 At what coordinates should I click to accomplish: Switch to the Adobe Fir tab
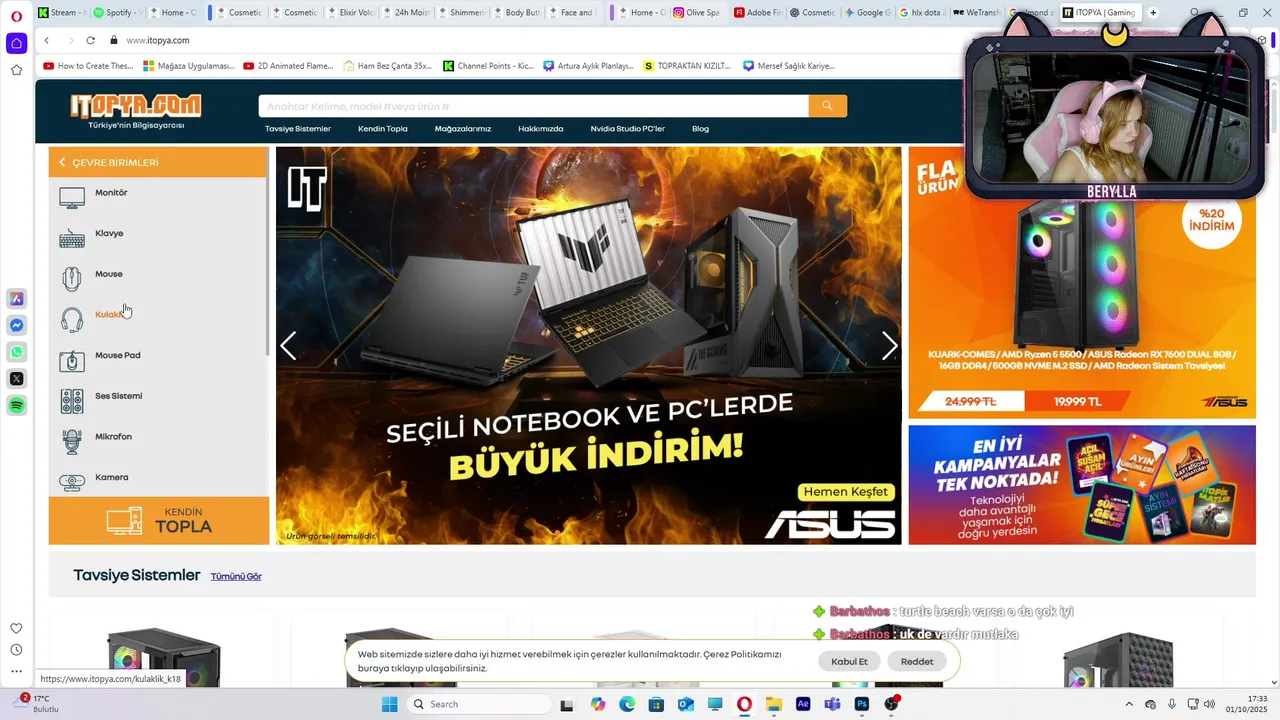click(x=757, y=13)
